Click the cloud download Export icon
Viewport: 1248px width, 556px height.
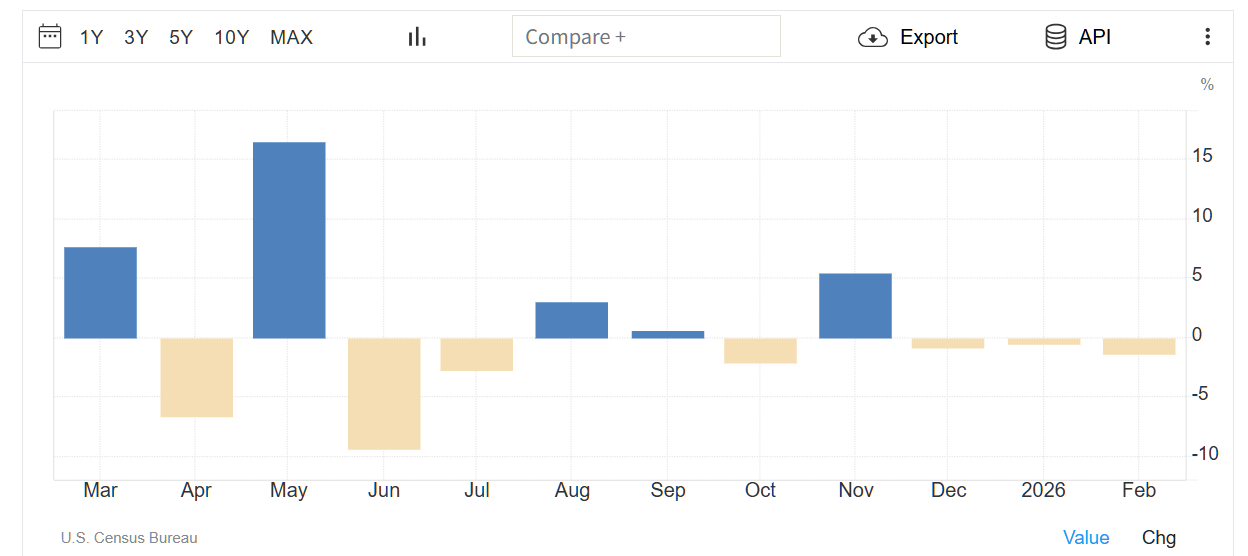coord(873,38)
